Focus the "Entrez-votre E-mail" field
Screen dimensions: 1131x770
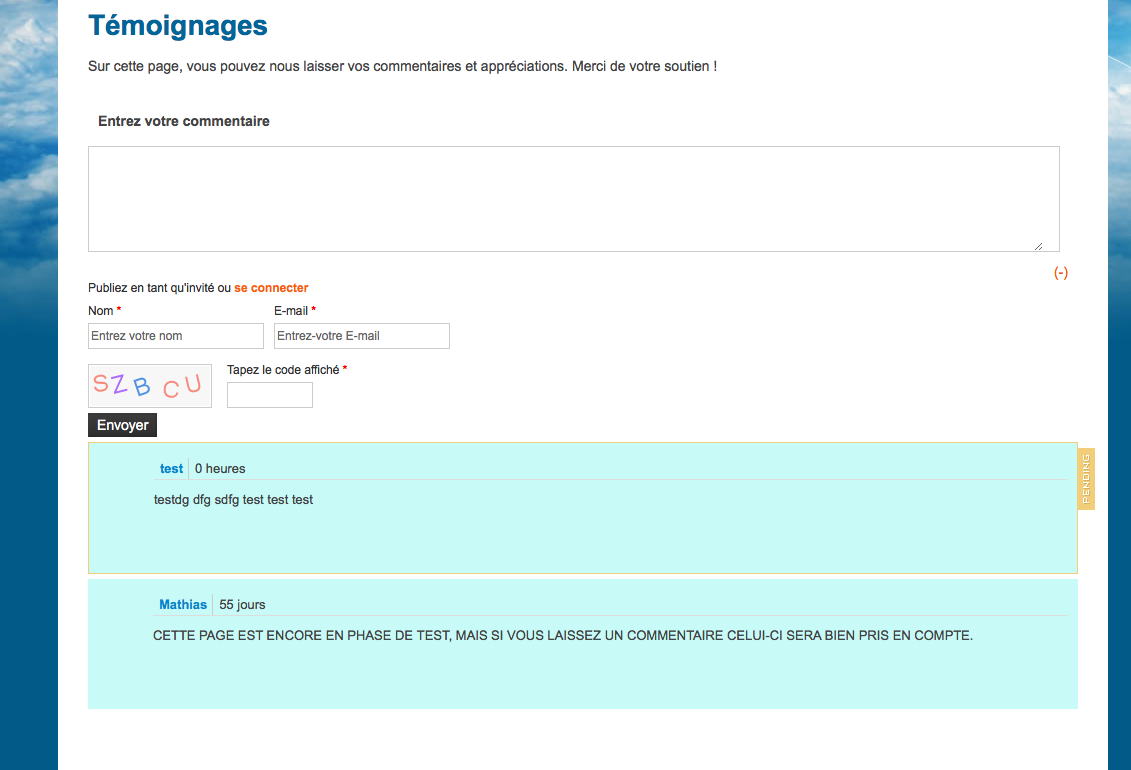tap(362, 336)
